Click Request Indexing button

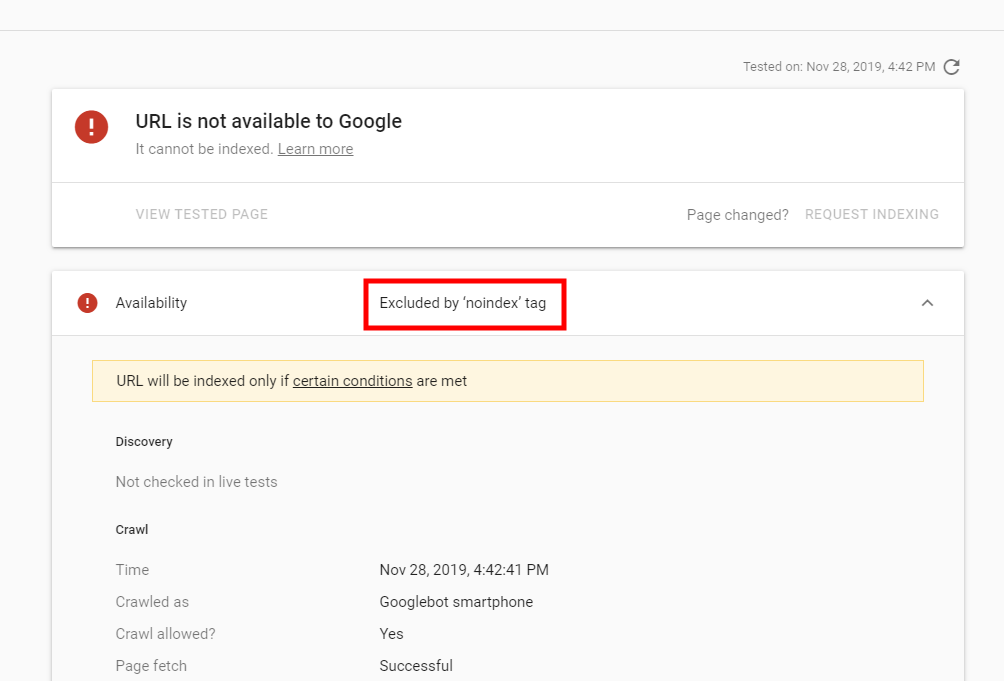pyautogui.click(x=871, y=214)
